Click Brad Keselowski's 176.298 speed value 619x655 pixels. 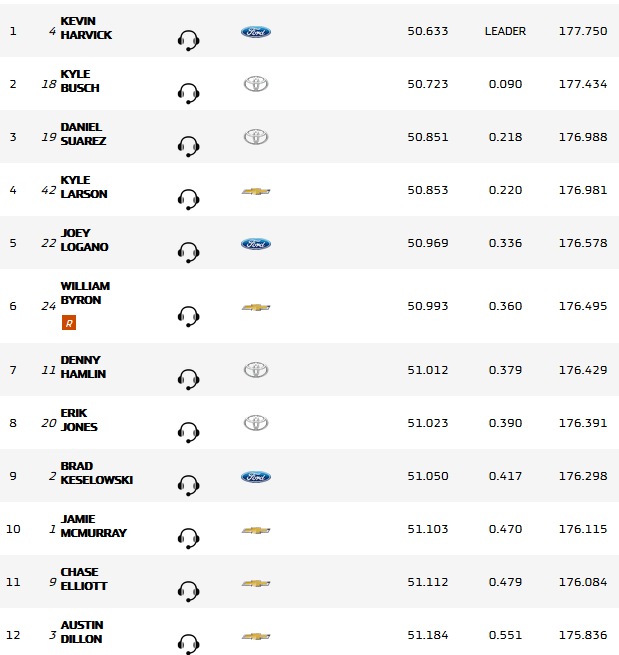[582, 476]
